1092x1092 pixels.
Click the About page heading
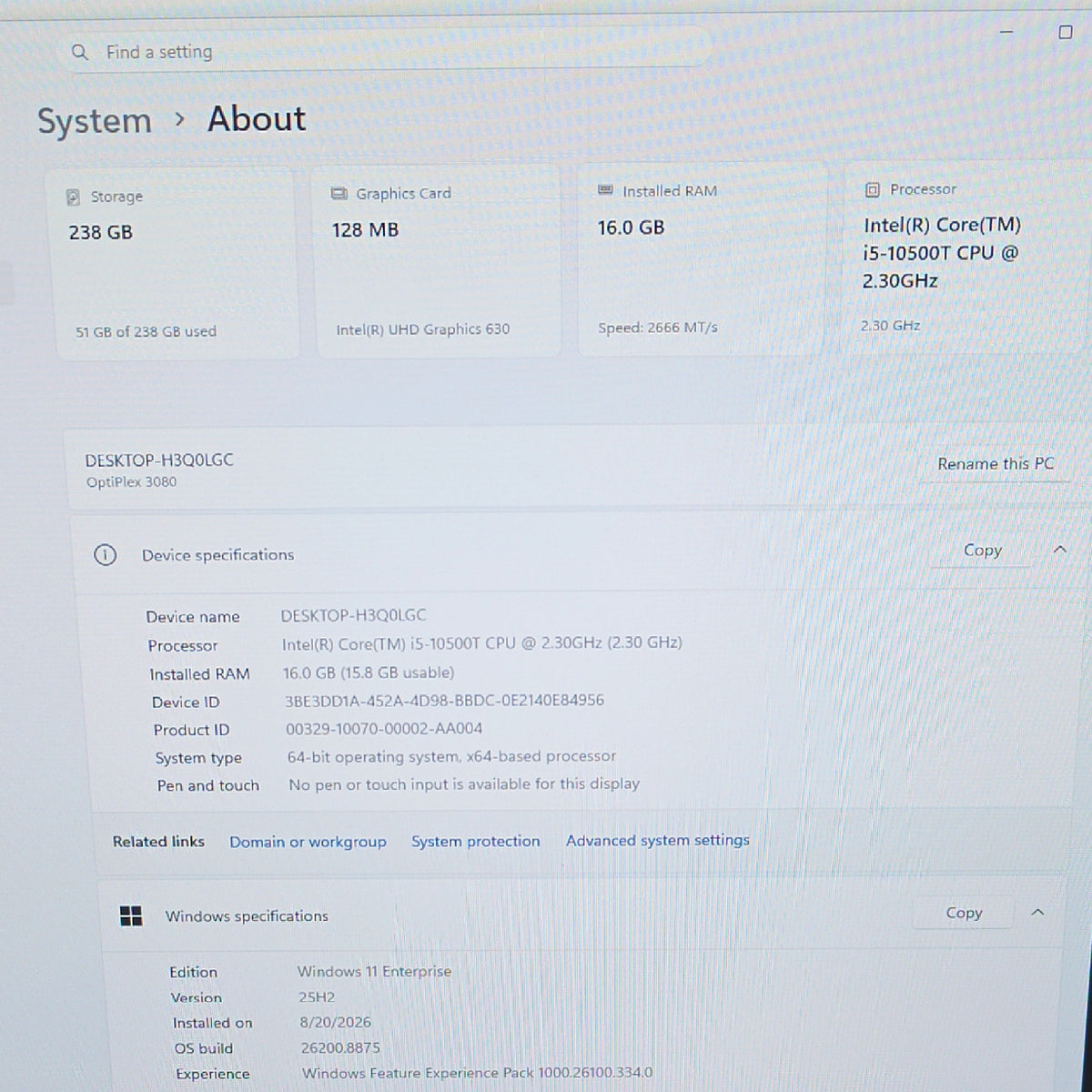257,119
